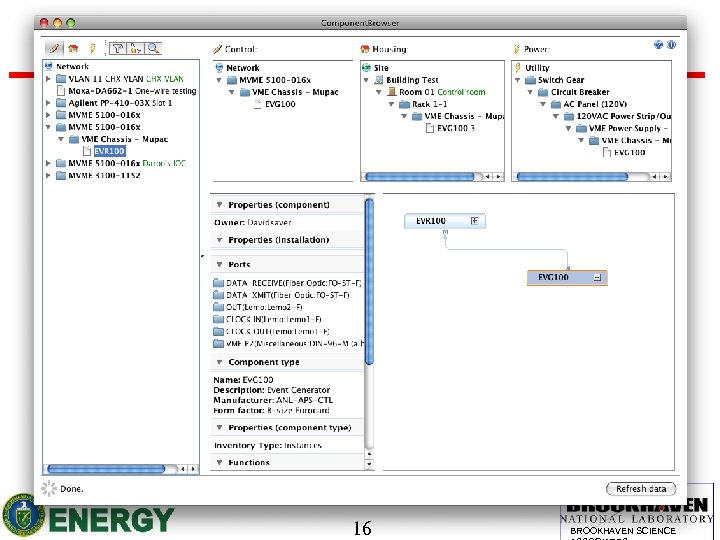Select the EVG100 diagram node
The image size is (720, 540).
[567, 277]
